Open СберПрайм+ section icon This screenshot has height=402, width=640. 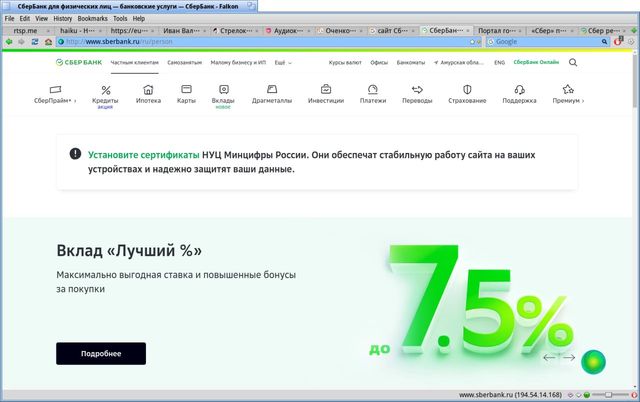point(55,89)
